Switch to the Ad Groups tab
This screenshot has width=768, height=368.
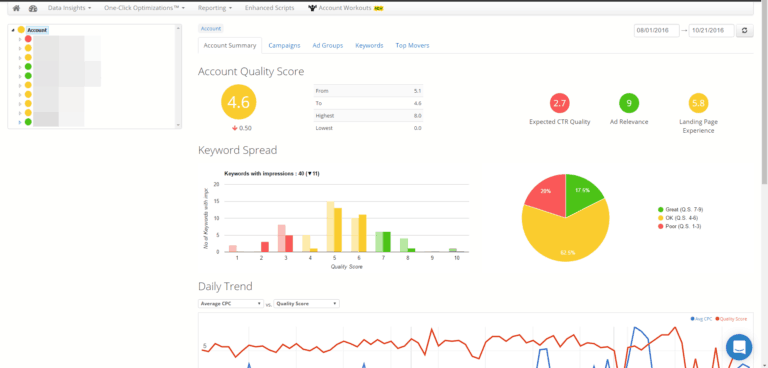(328, 46)
